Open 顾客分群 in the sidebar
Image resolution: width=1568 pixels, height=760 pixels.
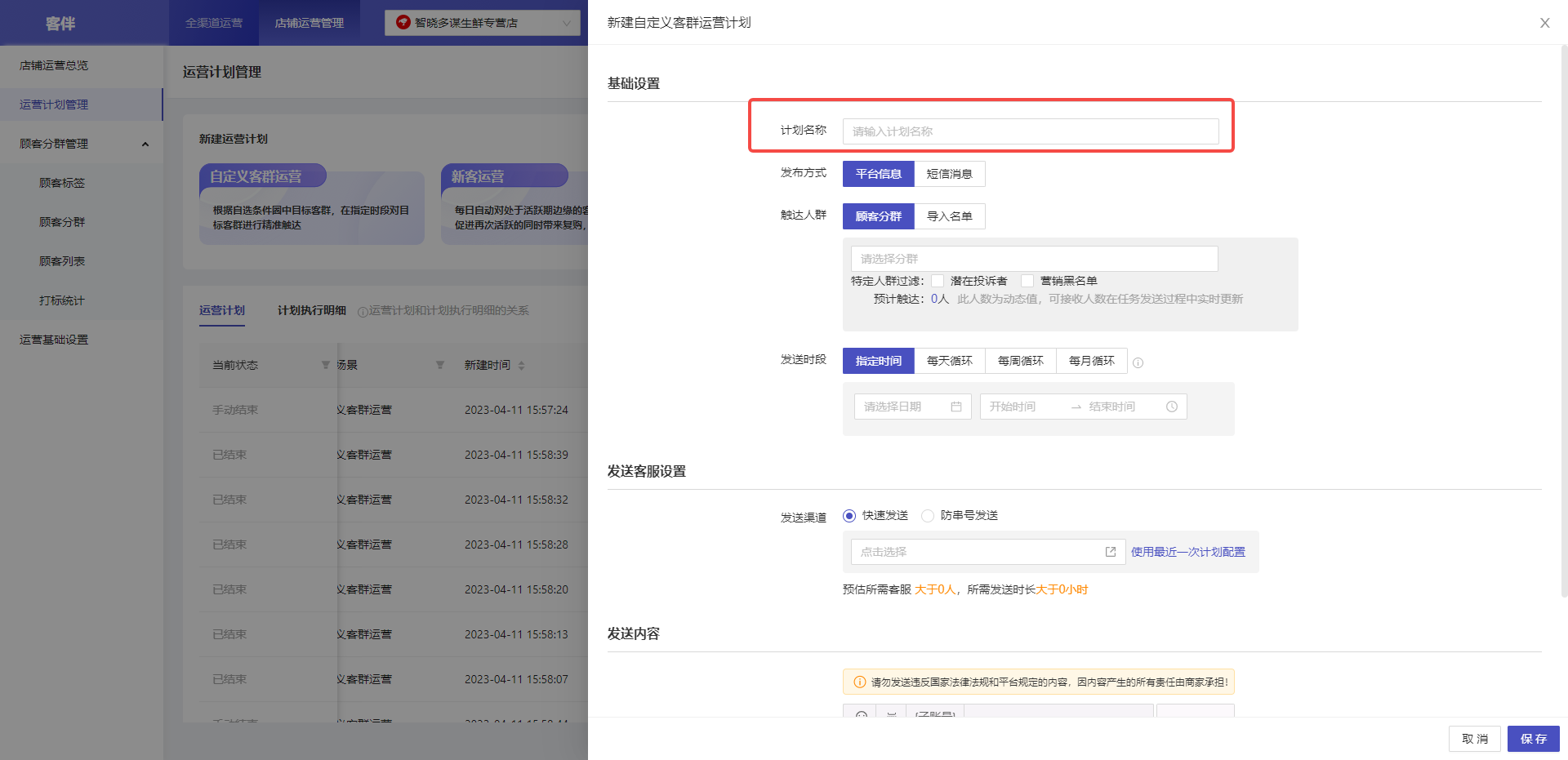pos(82,222)
